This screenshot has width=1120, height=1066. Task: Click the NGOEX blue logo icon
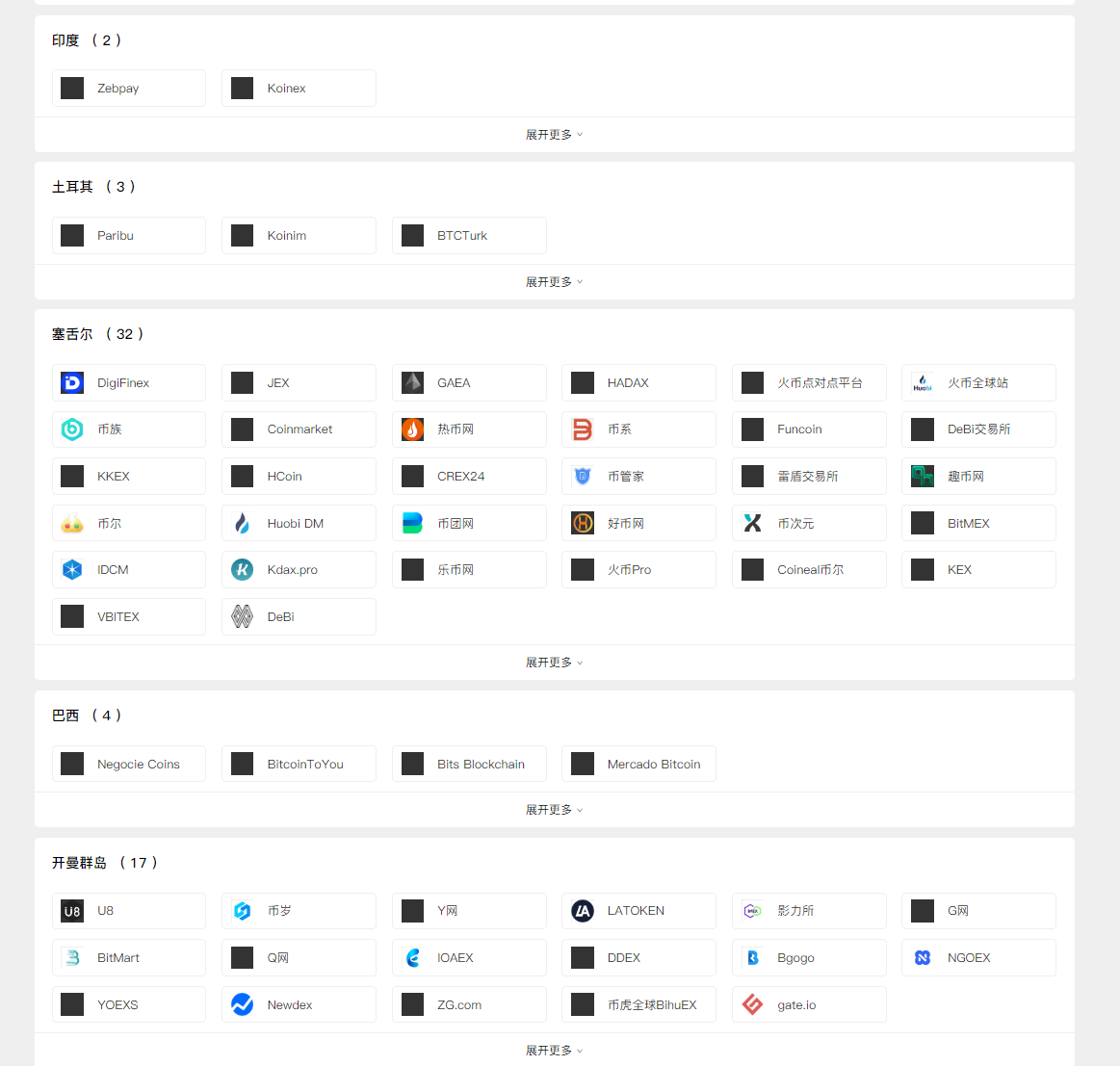pos(923,957)
